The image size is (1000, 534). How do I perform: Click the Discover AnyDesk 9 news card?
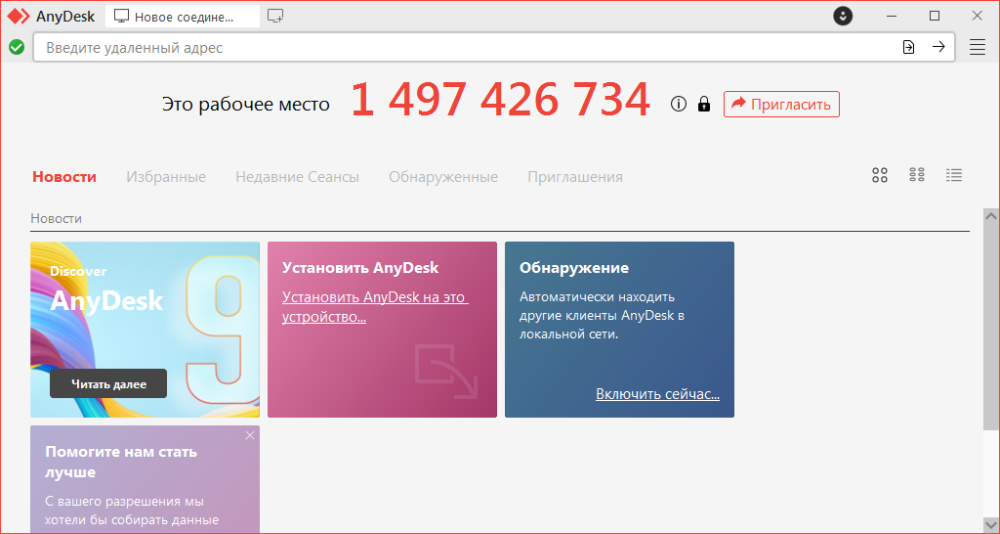[x=145, y=329]
